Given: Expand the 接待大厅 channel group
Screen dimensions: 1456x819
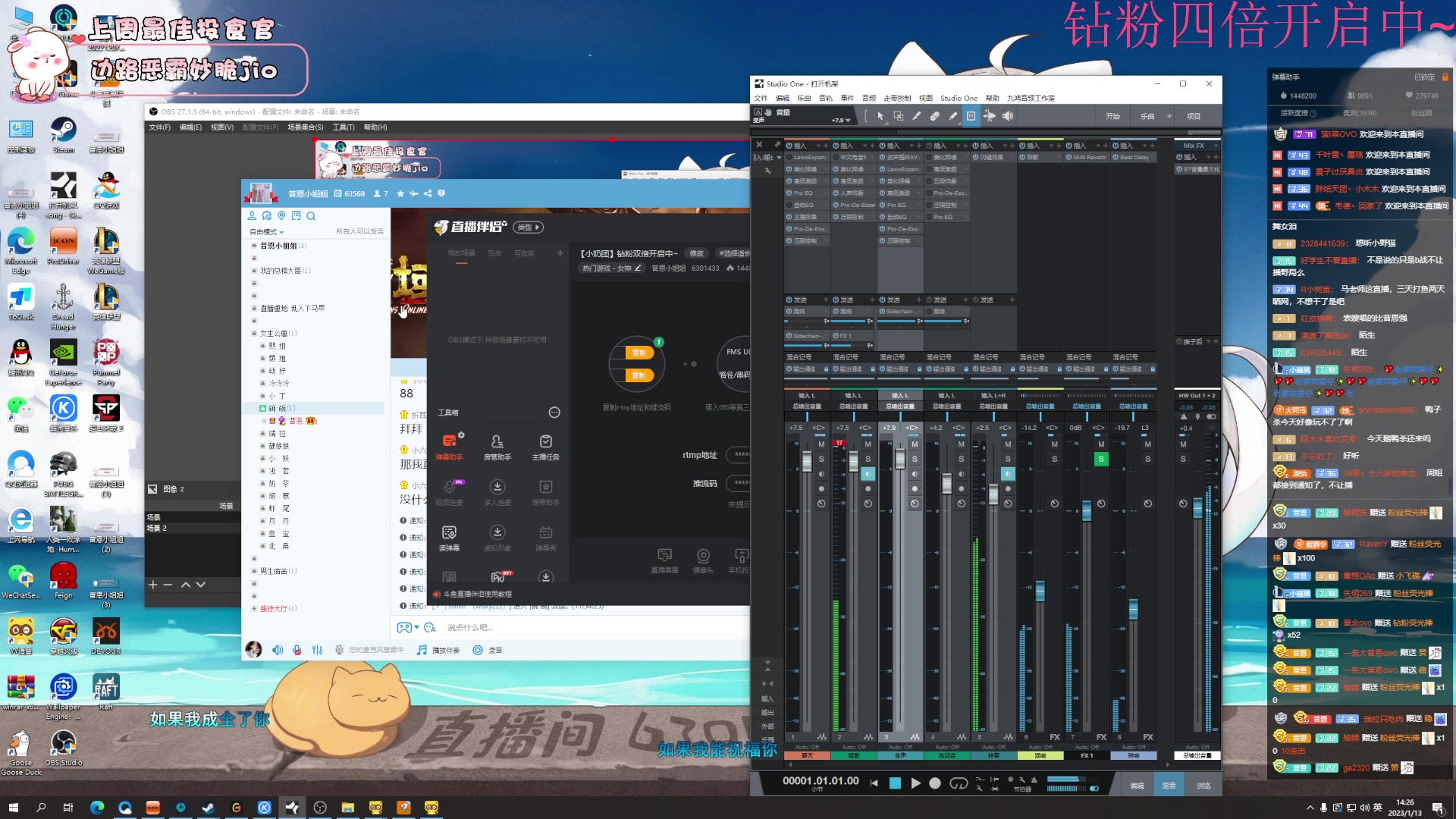Looking at the screenshot, I should 255,608.
